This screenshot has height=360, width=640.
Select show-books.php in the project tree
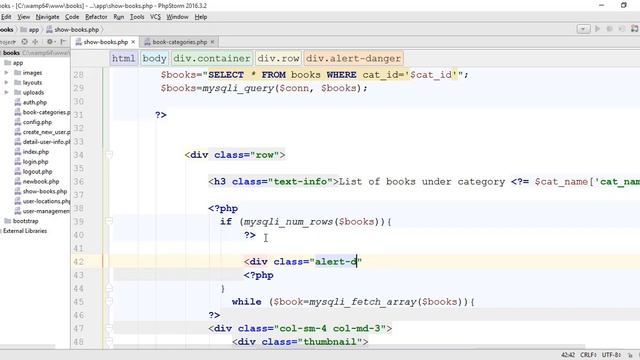click(41, 191)
